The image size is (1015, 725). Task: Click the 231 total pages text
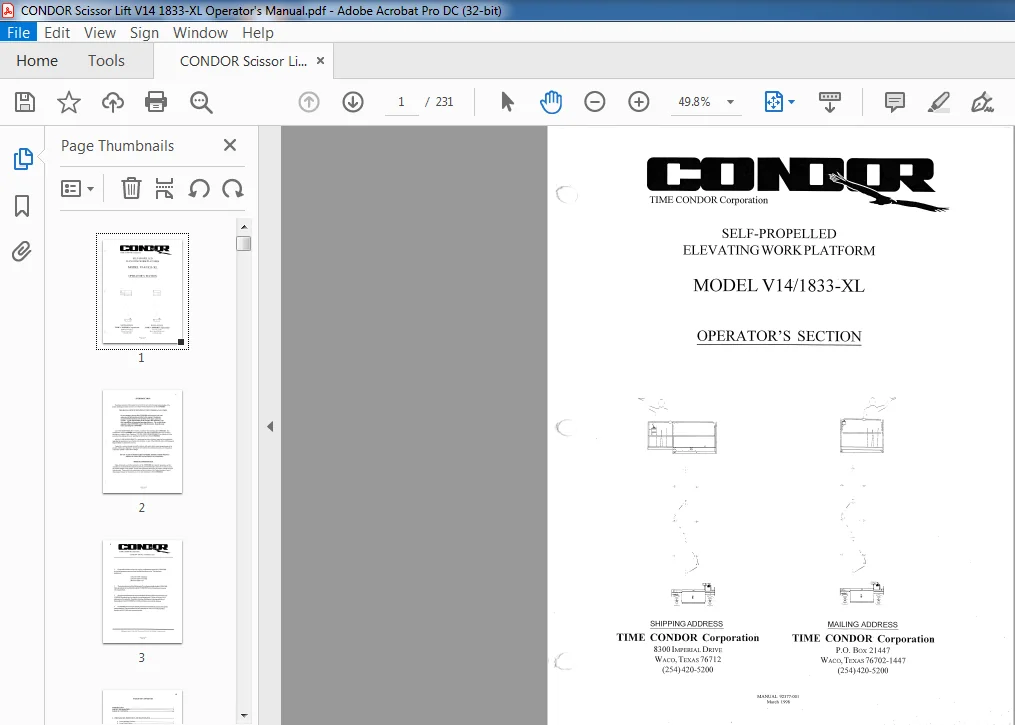444,102
